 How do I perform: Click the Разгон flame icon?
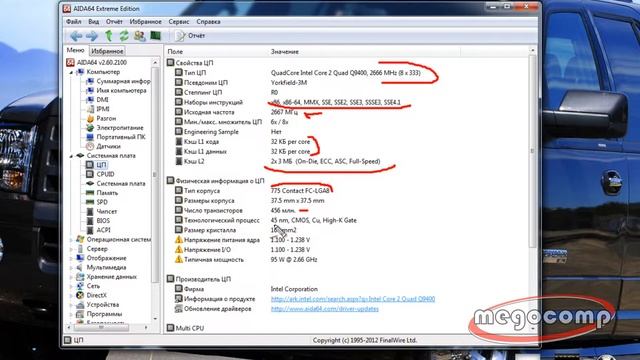(90, 118)
